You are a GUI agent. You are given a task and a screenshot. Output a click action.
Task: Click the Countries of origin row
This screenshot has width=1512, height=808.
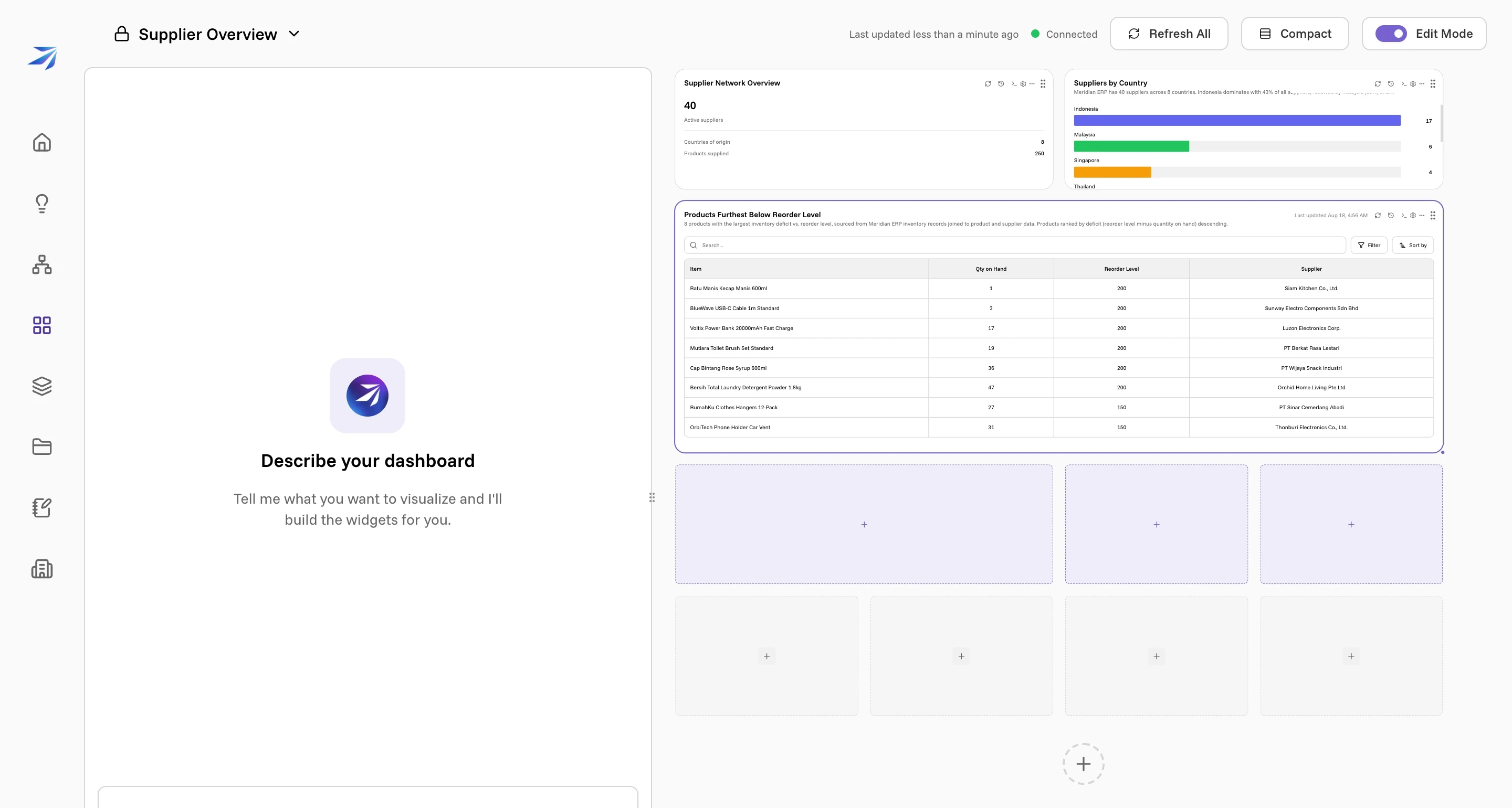(864, 142)
